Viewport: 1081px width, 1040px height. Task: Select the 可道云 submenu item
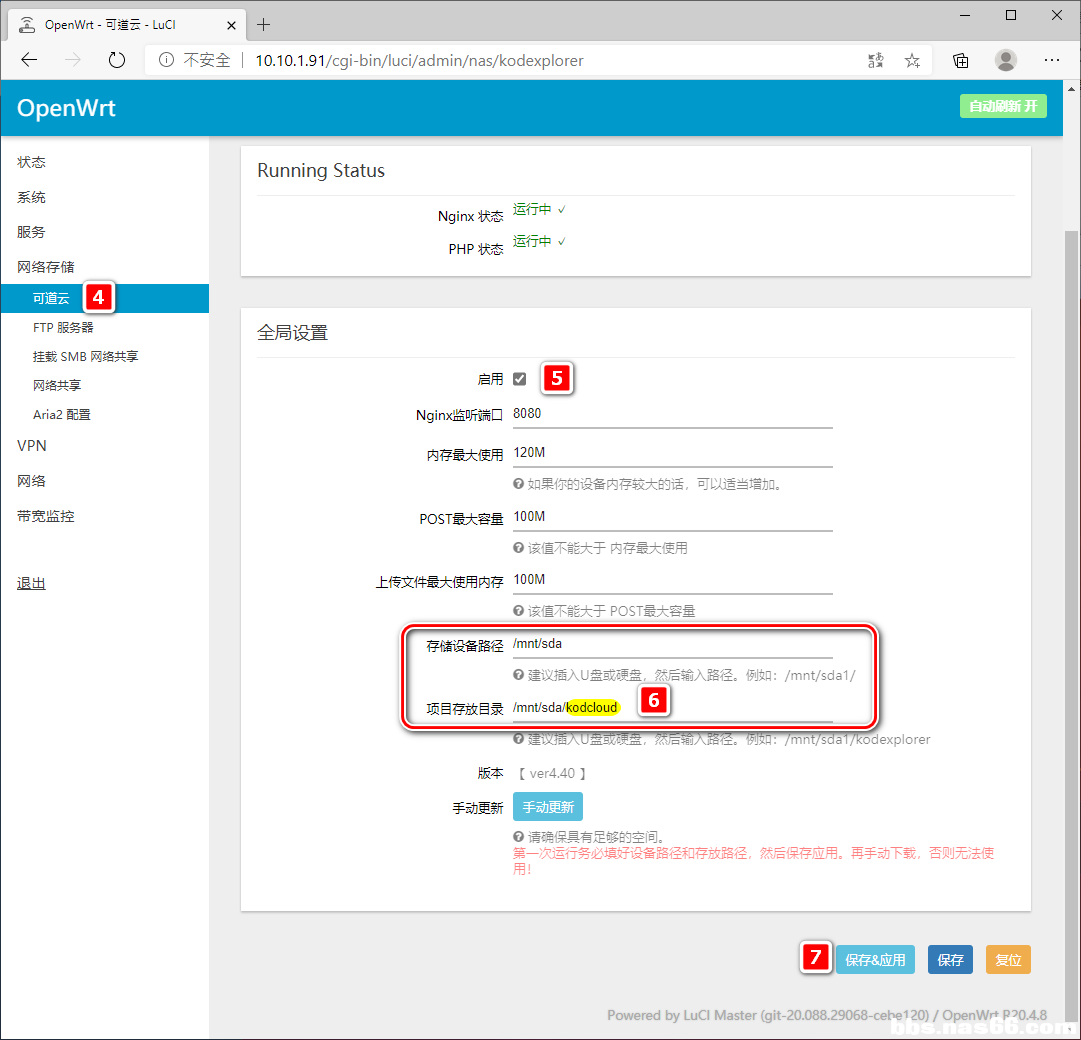point(105,298)
